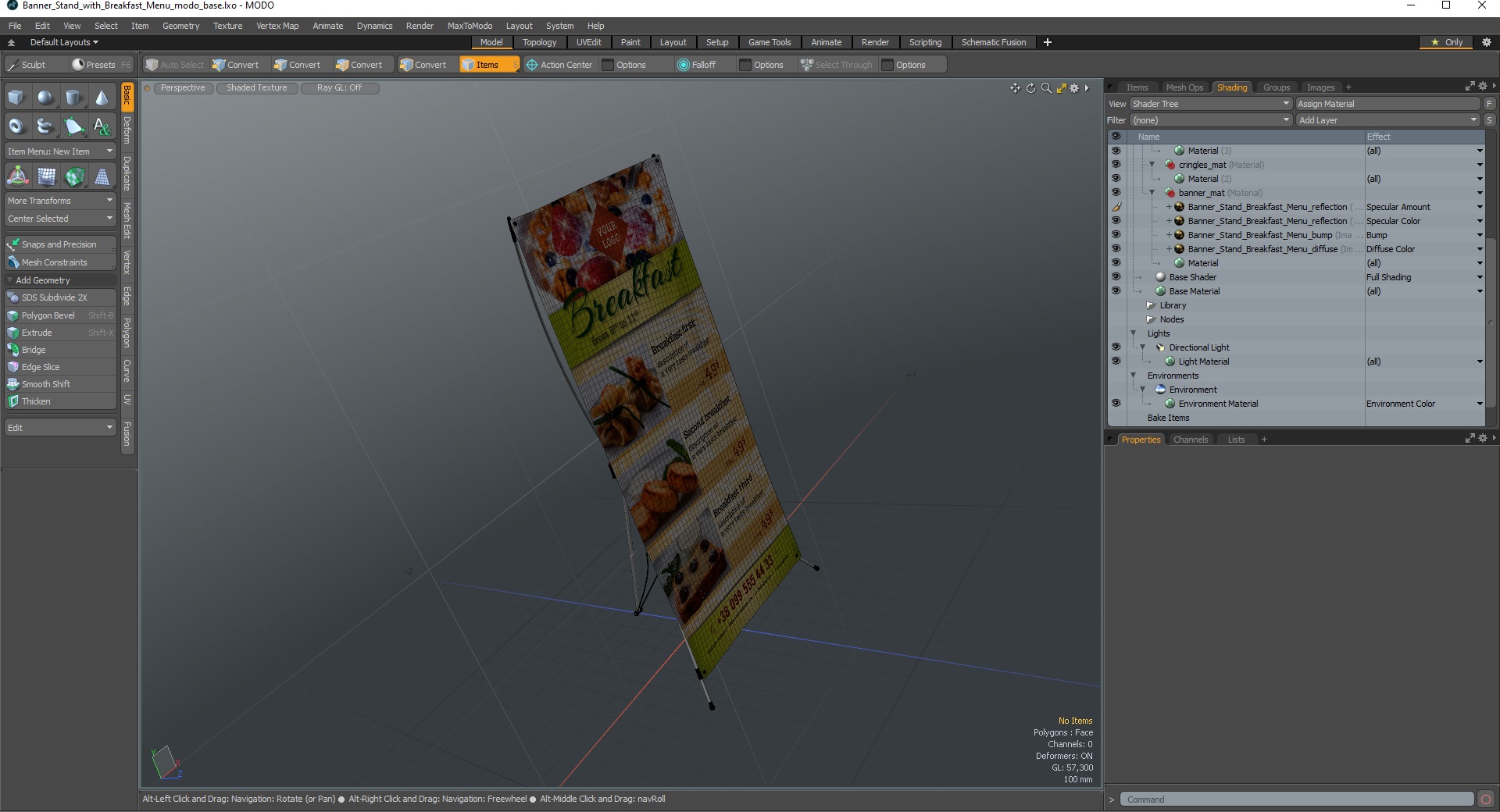
Task: Toggle visibility of diffuse image layer
Action: tap(1116, 249)
